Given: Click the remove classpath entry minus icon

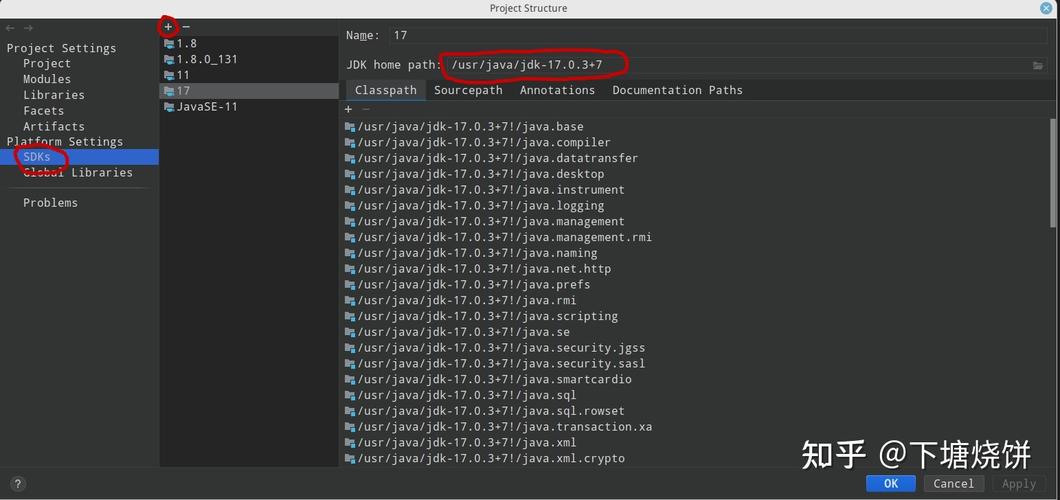Looking at the screenshot, I should tap(366, 109).
